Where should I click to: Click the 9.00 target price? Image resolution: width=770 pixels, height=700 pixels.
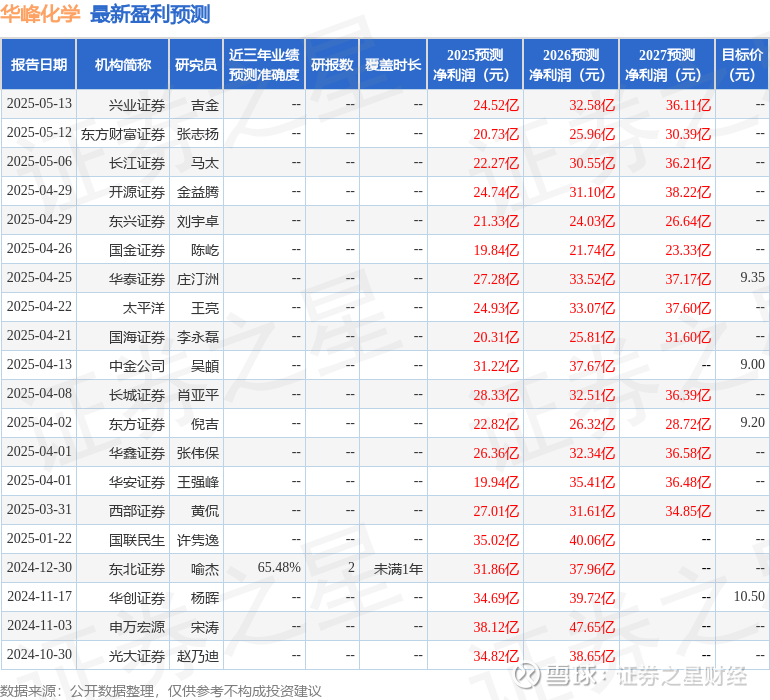(x=752, y=364)
